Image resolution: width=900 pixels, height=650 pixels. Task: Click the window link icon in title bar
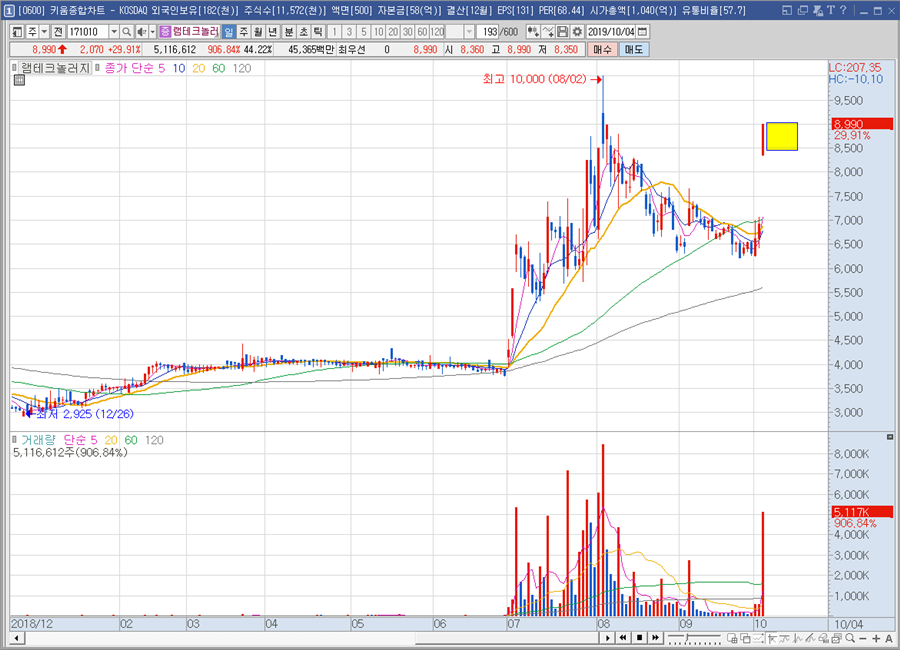click(x=787, y=10)
